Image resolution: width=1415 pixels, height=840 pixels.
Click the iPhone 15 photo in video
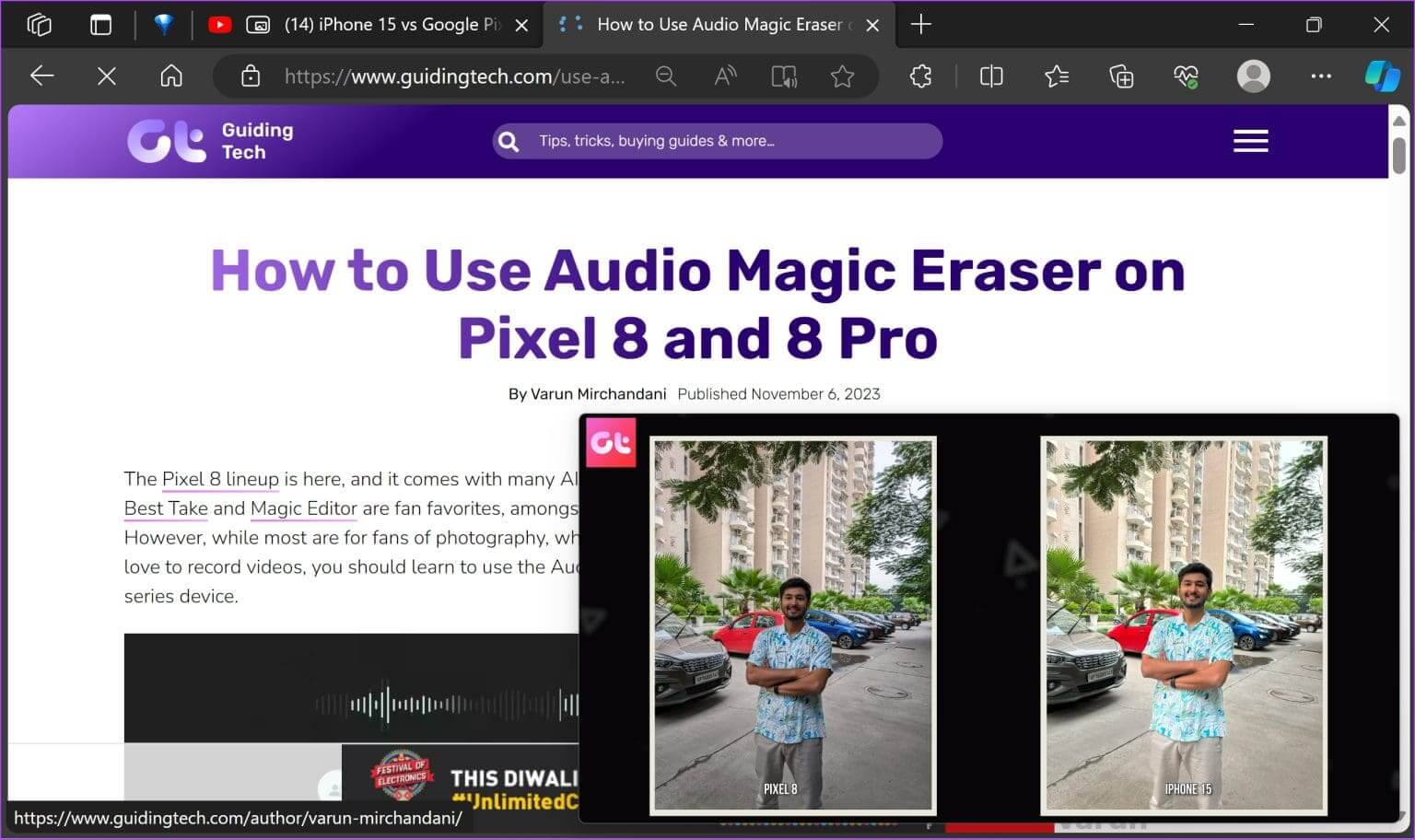(1184, 625)
